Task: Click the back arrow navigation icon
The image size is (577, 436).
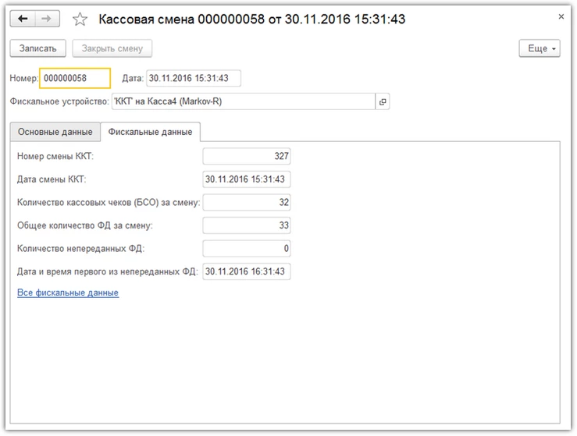Action: click(23, 19)
